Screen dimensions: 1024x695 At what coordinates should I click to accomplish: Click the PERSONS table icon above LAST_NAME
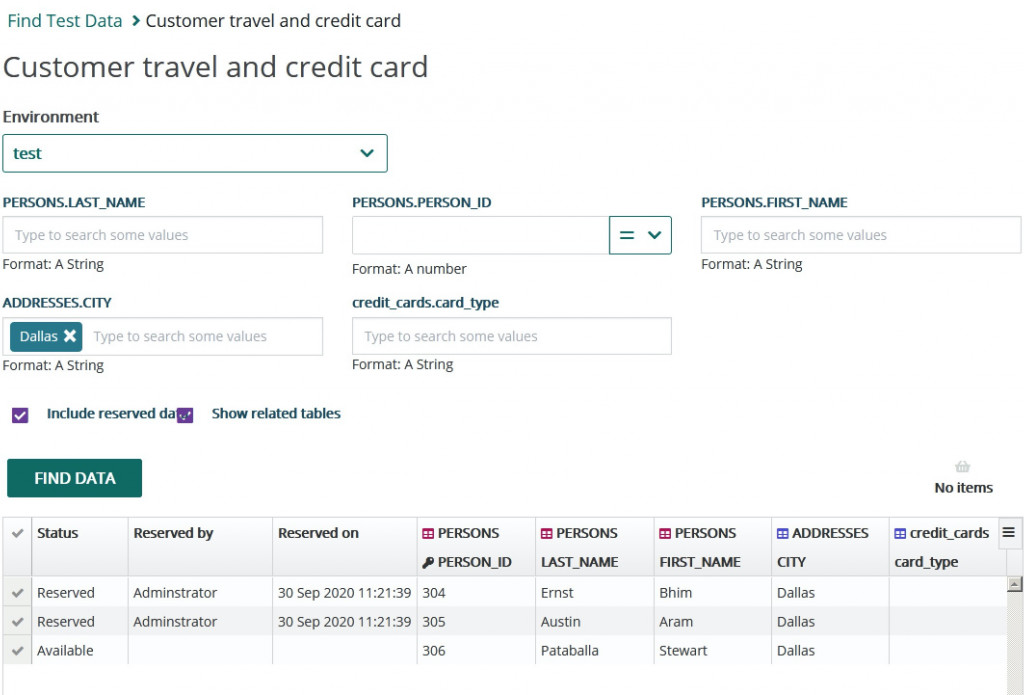tap(546, 534)
